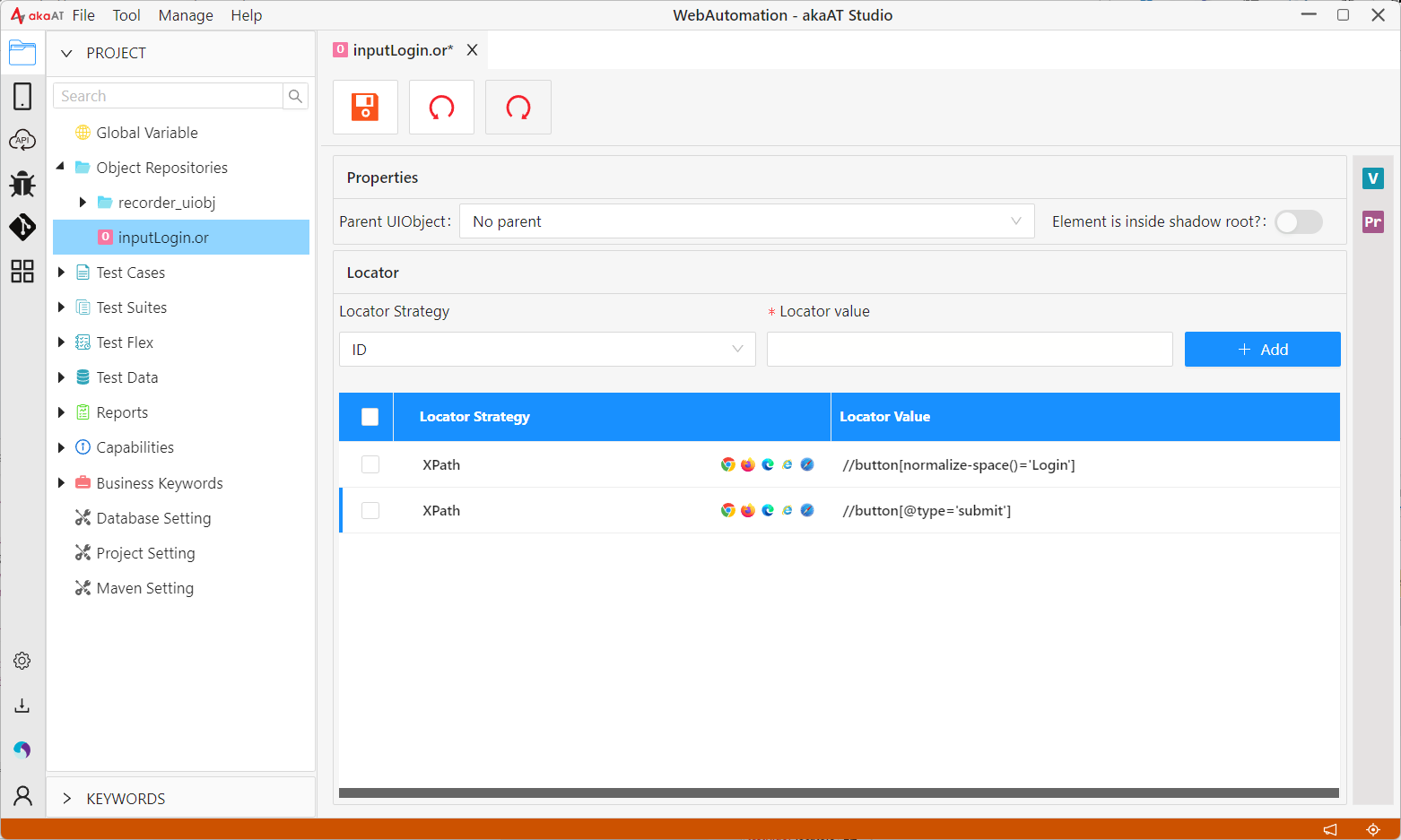Expand the Test Cases node

point(61,273)
